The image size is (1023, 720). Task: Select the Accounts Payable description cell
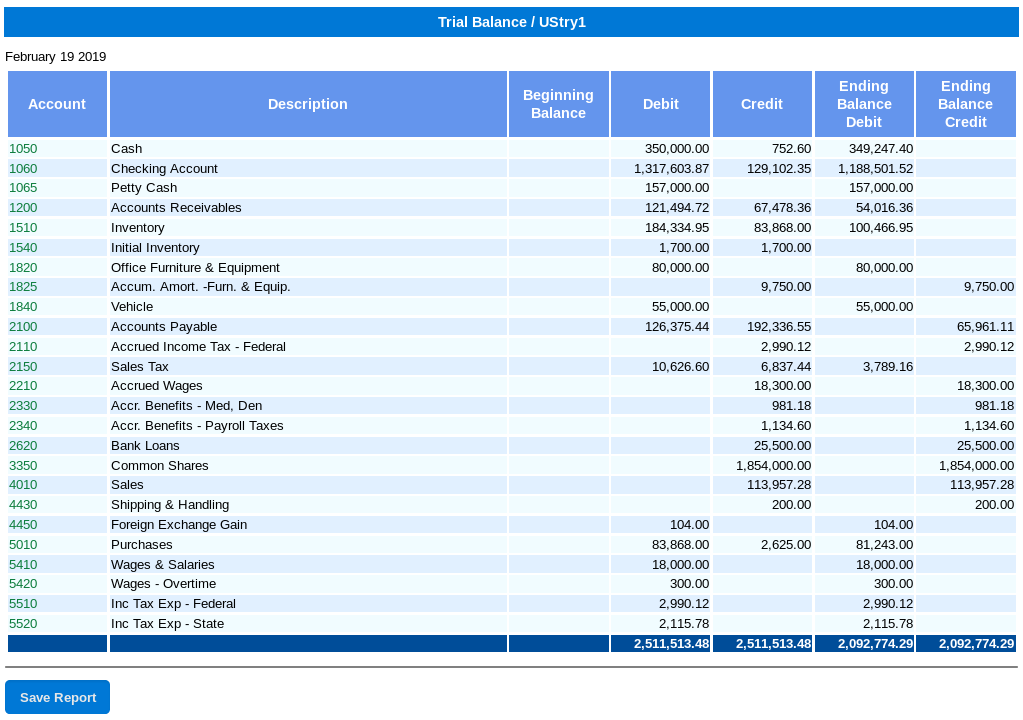tap(308, 327)
